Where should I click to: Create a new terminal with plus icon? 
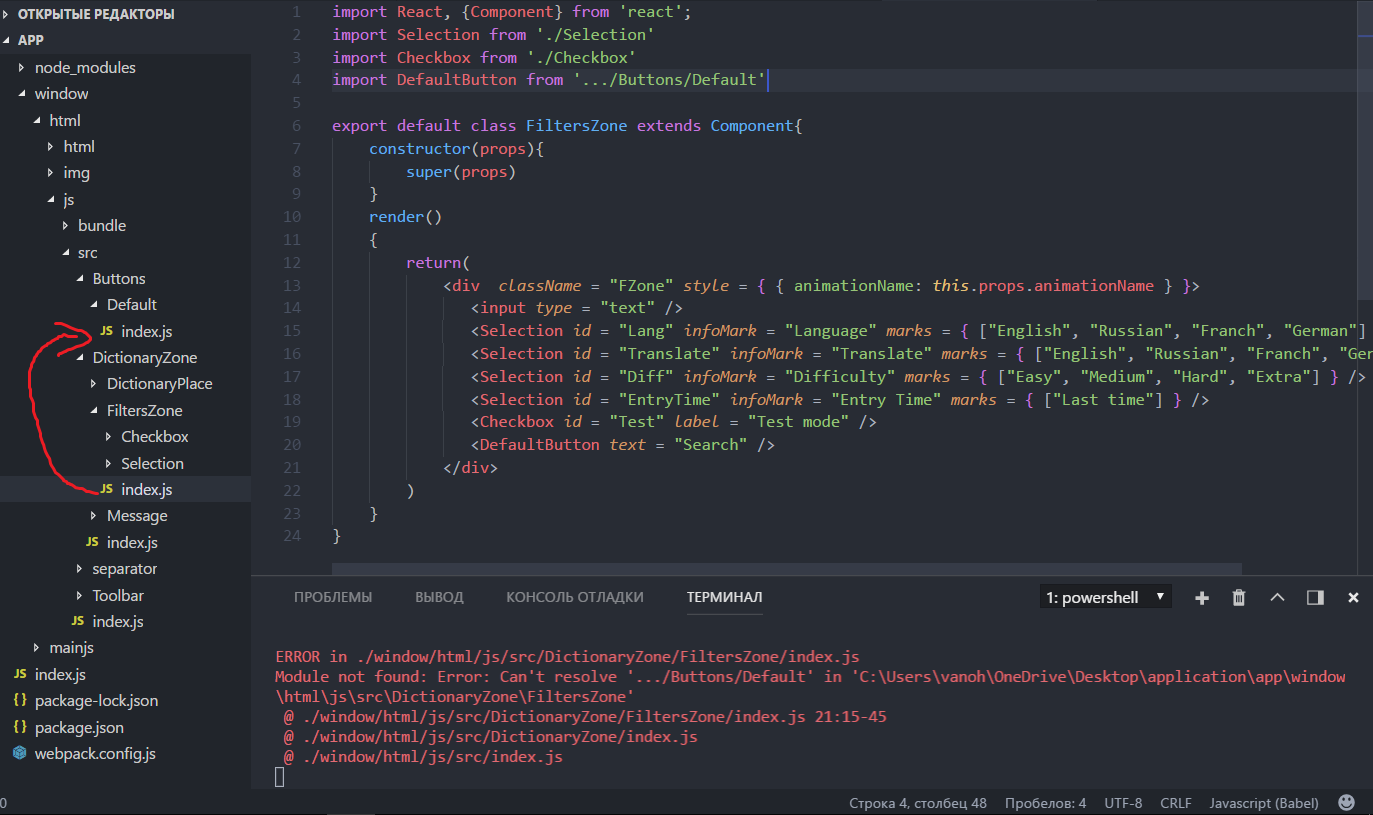1202,598
